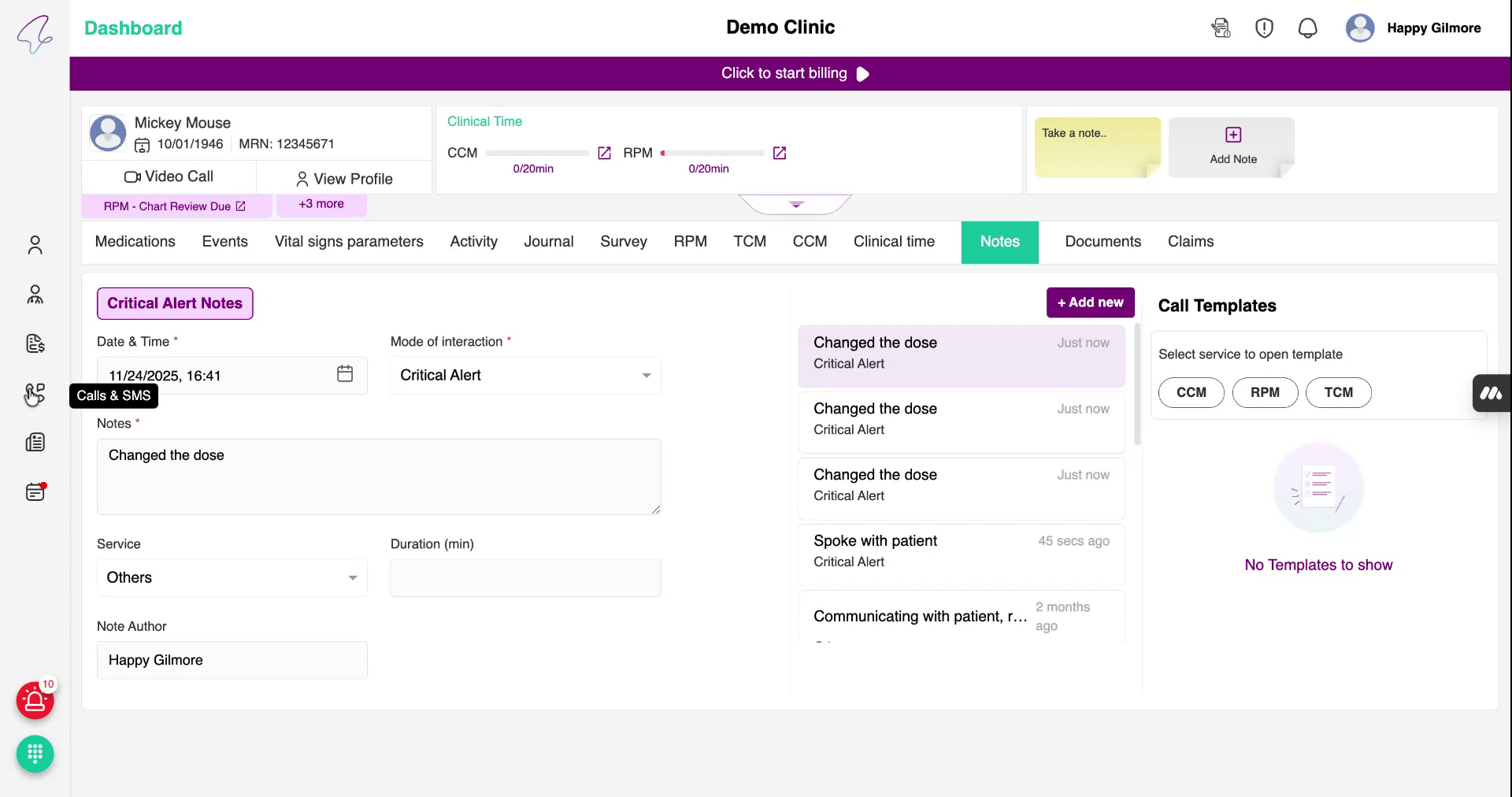Viewport: 1512px width, 797px height.
Task: Open critical alarm icon showing 10 alerts
Action: 33,700
